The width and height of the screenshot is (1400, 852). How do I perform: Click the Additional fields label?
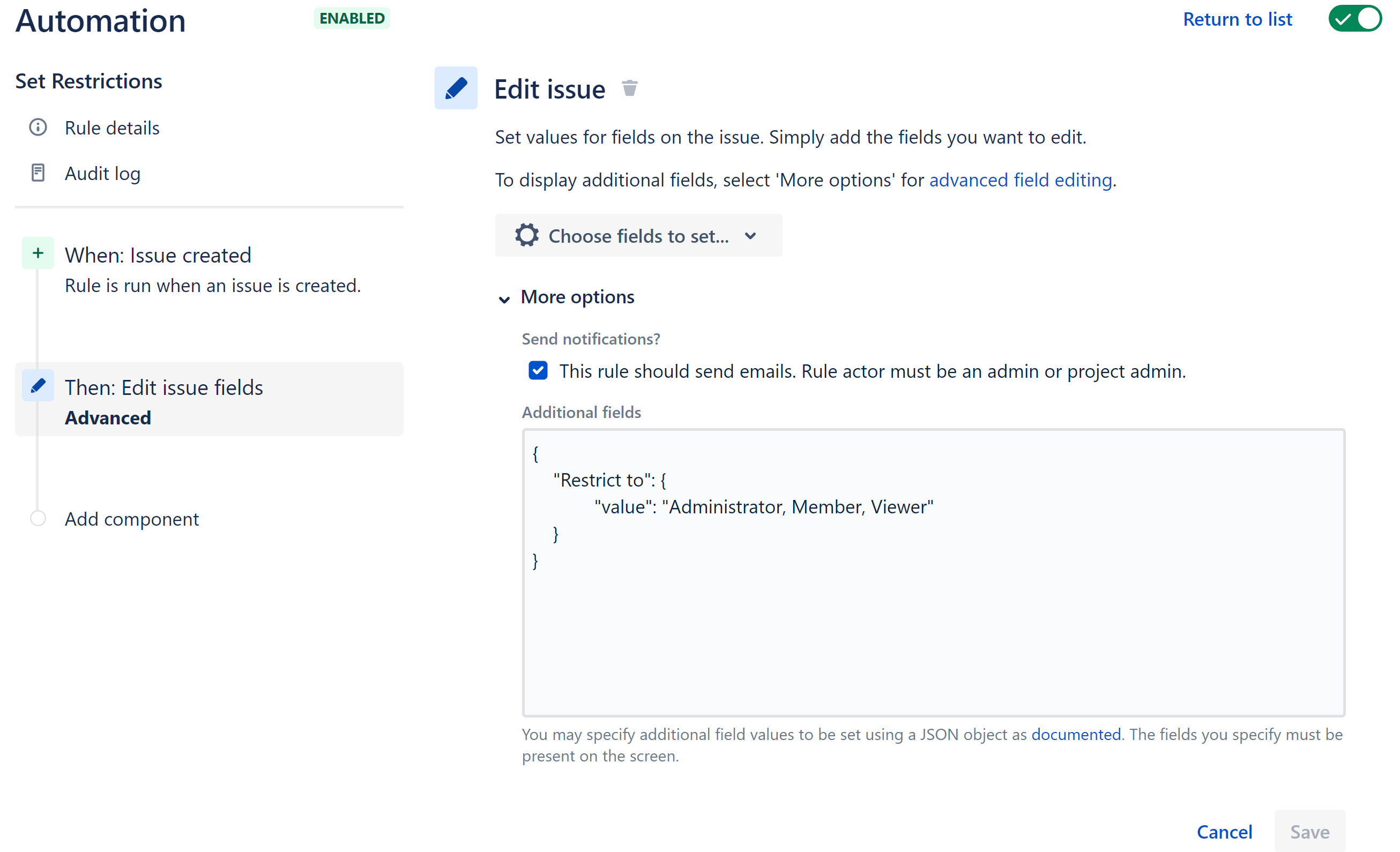pos(581,413)
